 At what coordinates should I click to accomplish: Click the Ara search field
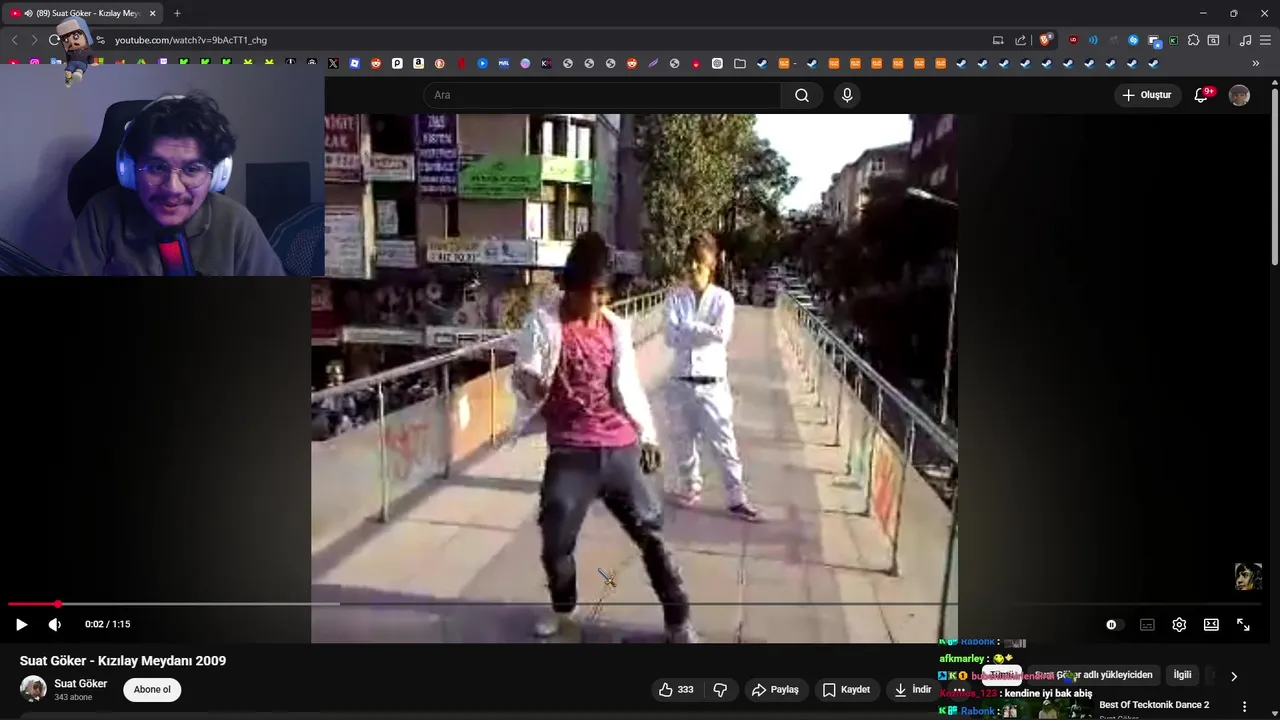tap(602, 95)
